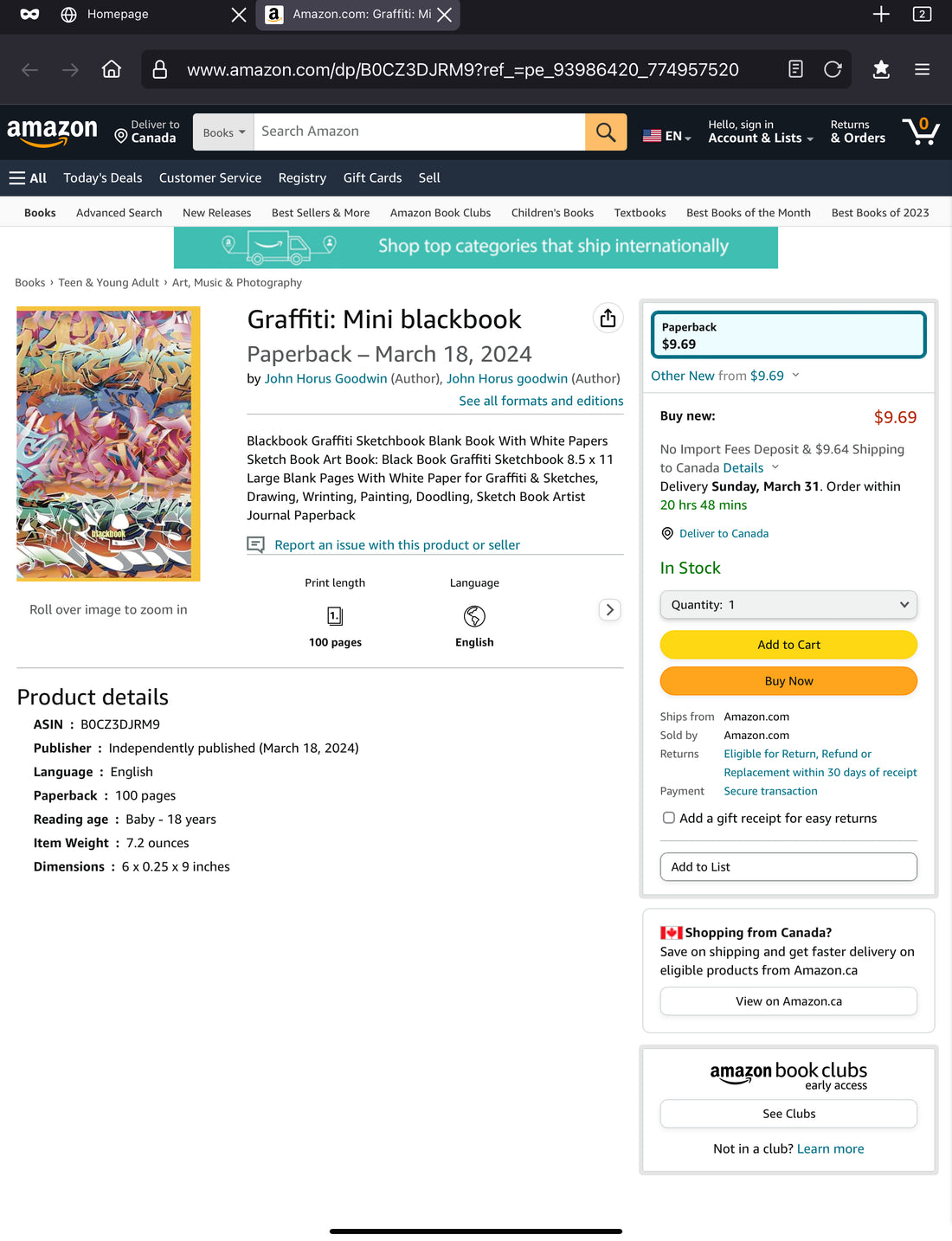This screenshot has width=952, height=1241.
Task: Check the gift receipt checkbox
Action: point(668,817)
